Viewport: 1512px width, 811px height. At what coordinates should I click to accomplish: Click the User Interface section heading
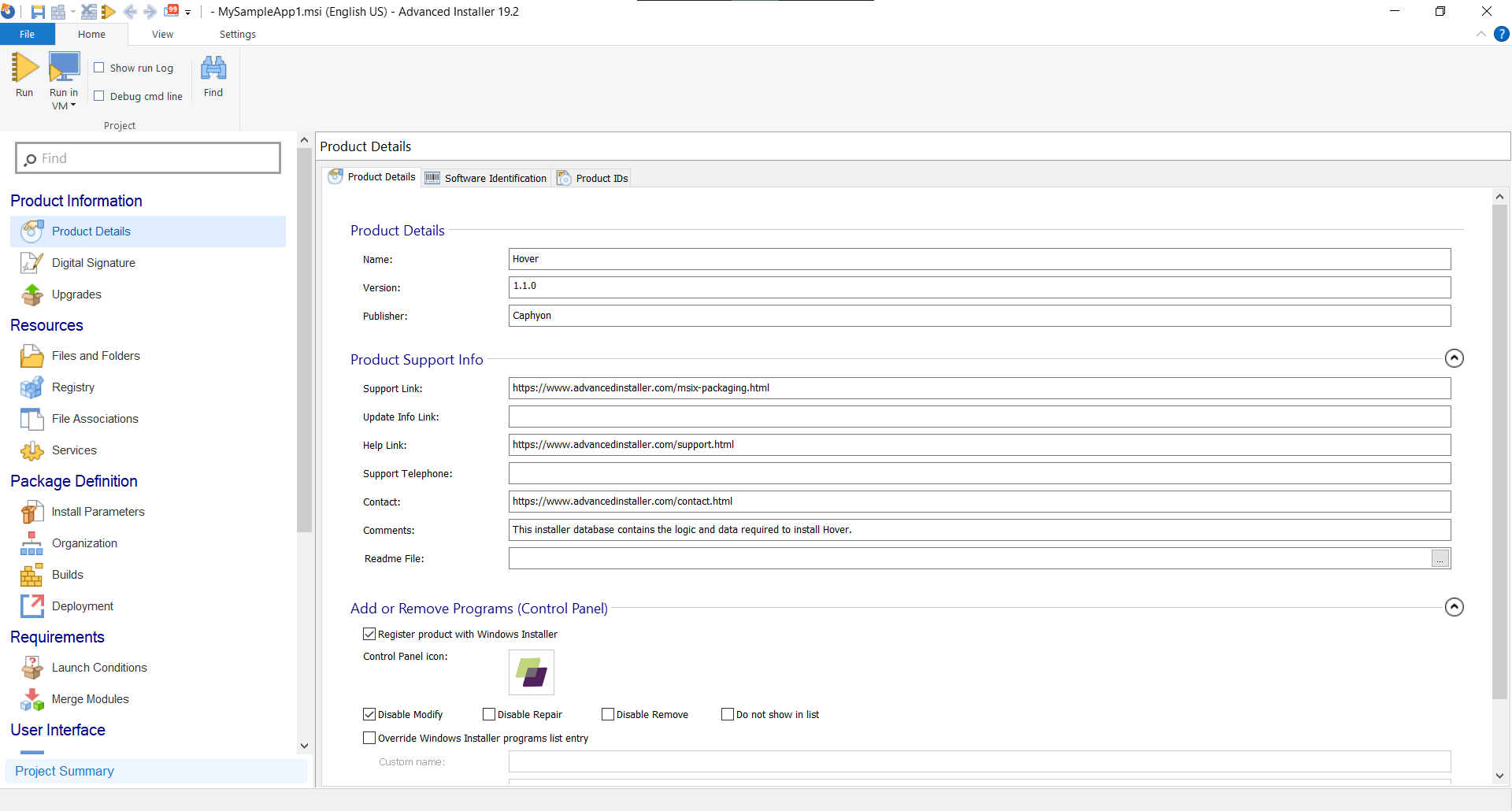tap(58, 730)
